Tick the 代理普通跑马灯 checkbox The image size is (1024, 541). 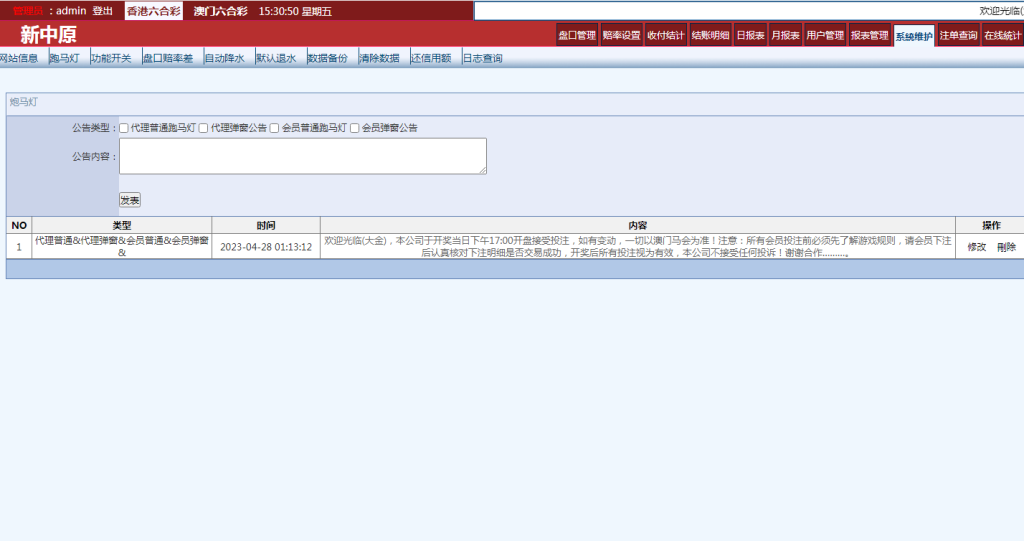coord(124,128)
